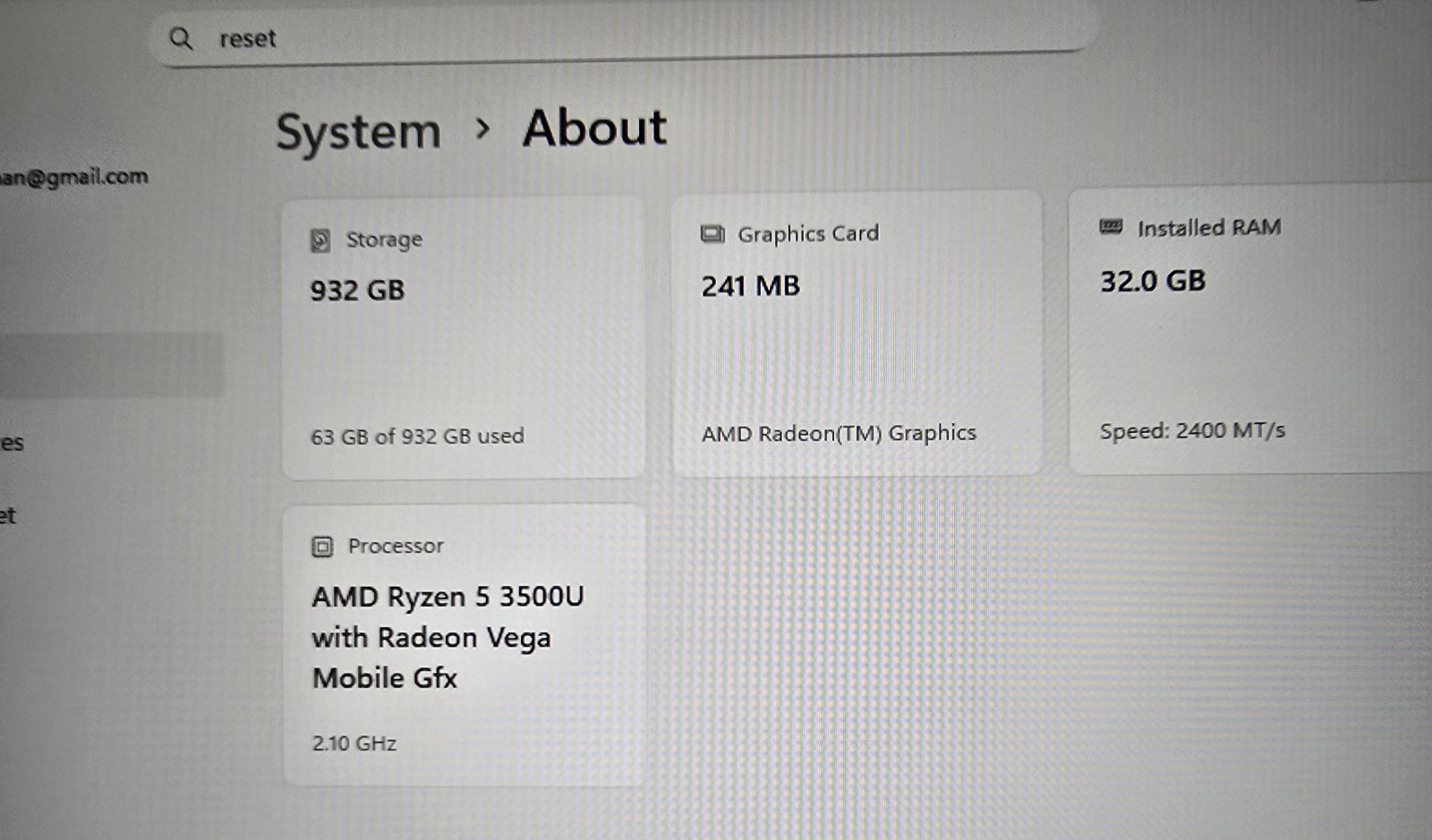Go back to System in the breadcrumb
The width and height of the screenshot is (1432, 840).
[358, 132]
